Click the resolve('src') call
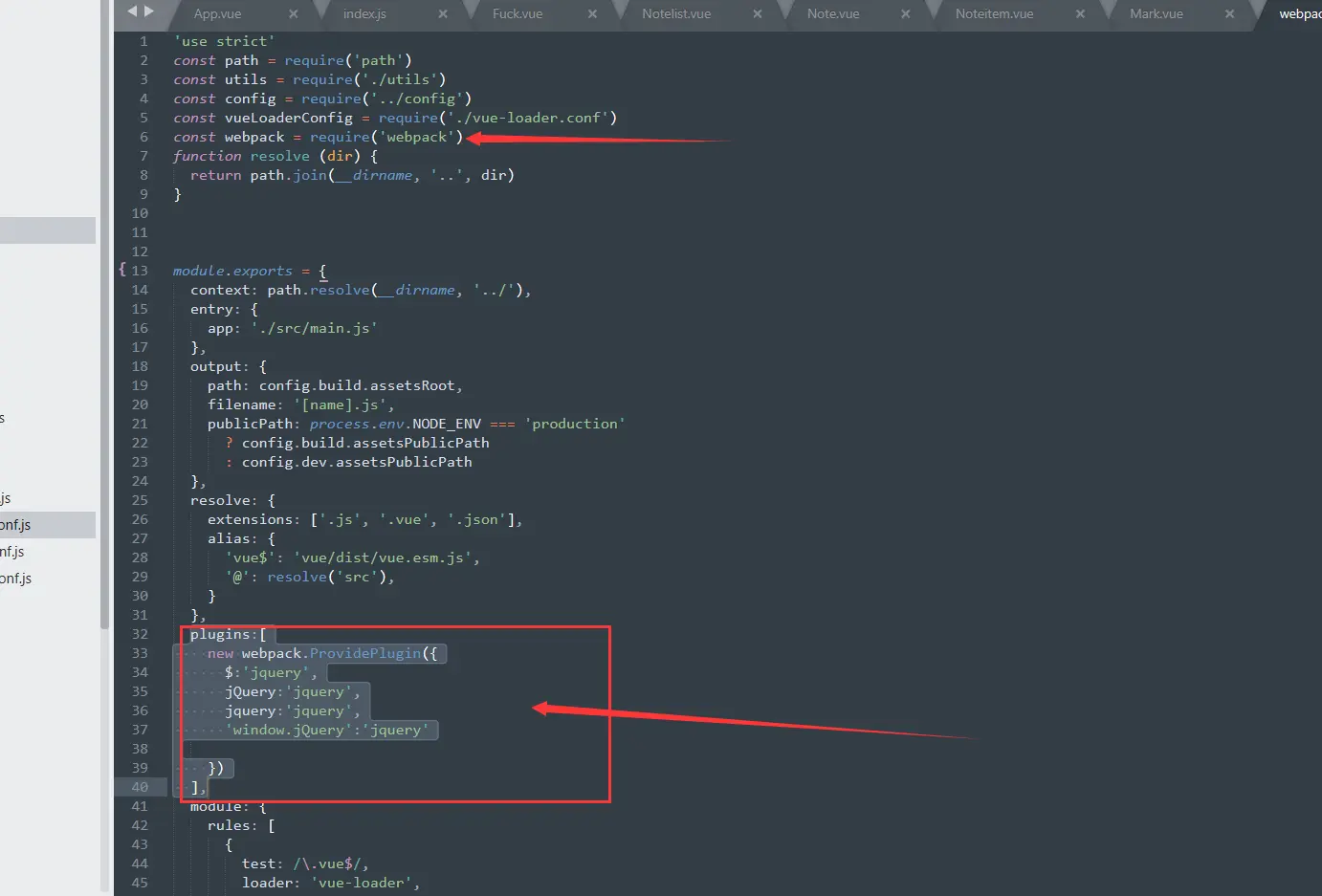The height and width of the screenshot is (896, 1322). click(x=327, y=577)
